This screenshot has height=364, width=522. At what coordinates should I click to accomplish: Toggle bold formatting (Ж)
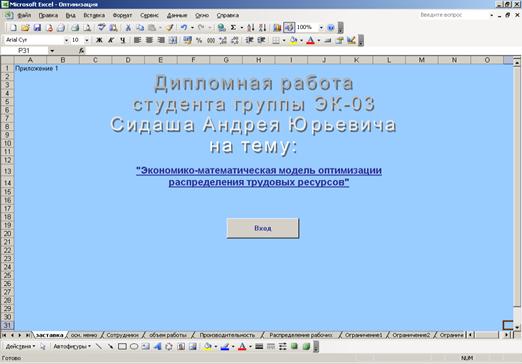point(99,40)
